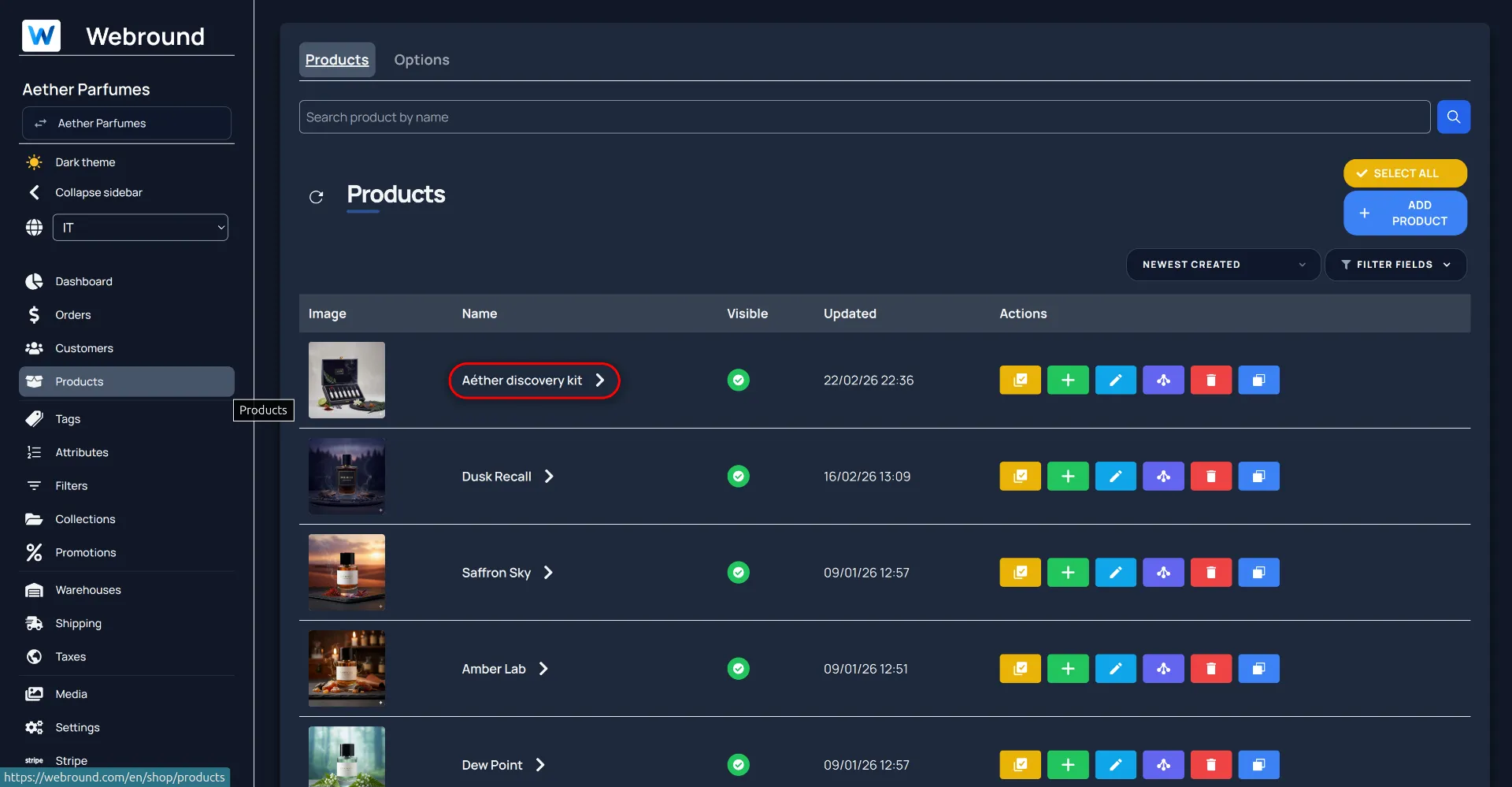This screenshot has height=787, width=1512.
Task: Open the IT language dropdown
Action: pyautogui.click(x=140, y=228)
